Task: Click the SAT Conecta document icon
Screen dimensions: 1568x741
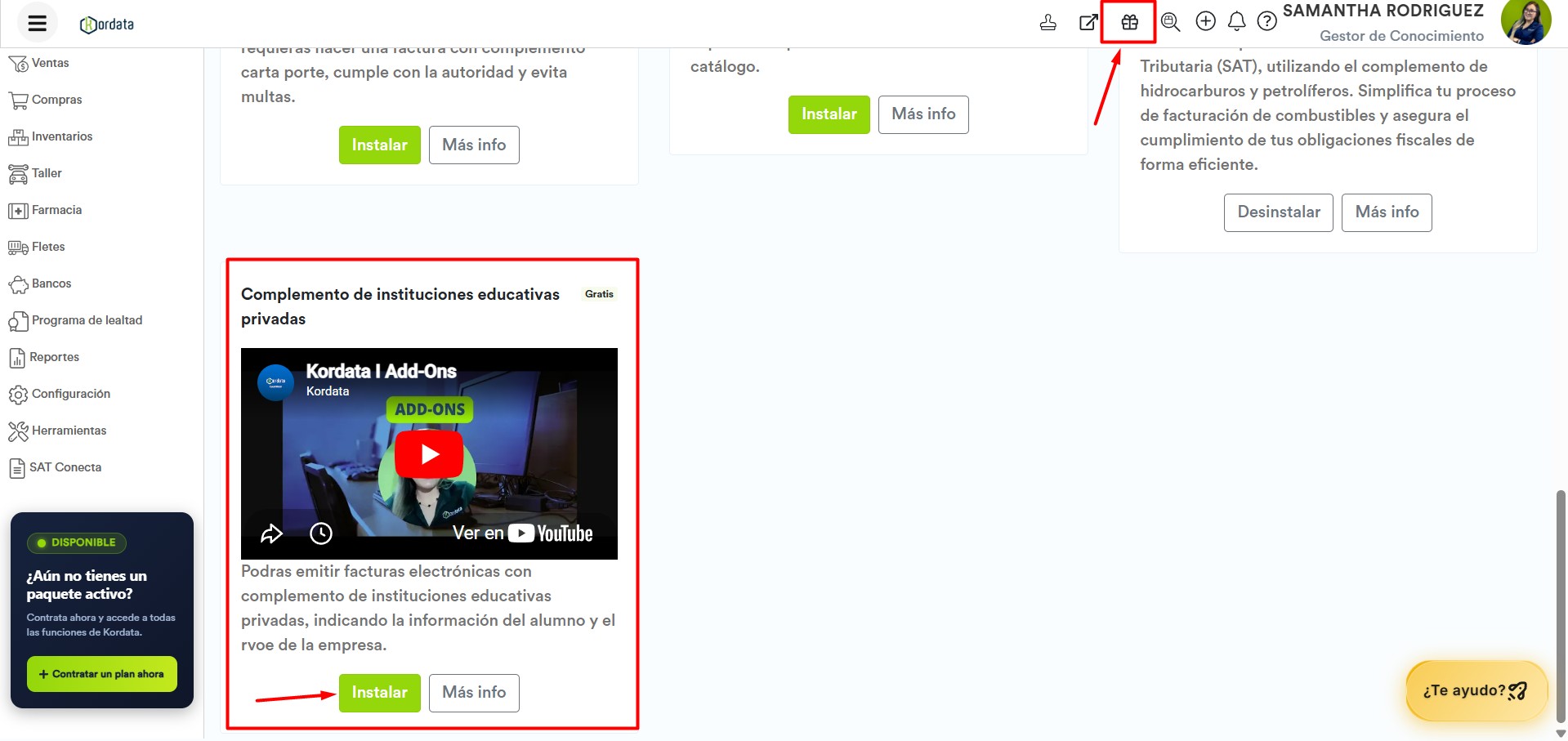Action: (17, 468)
